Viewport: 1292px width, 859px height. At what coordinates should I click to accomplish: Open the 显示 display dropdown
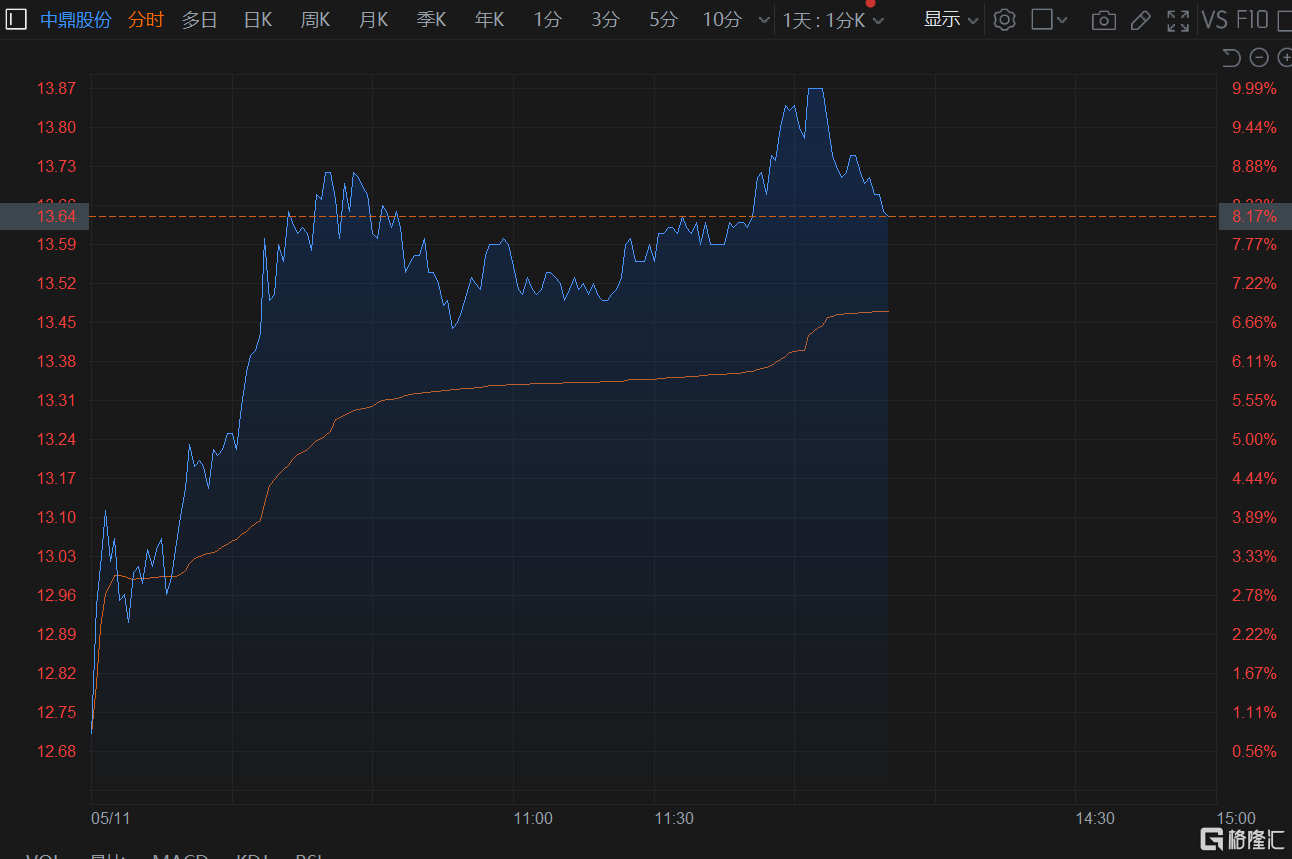click(x=950, y=19)
